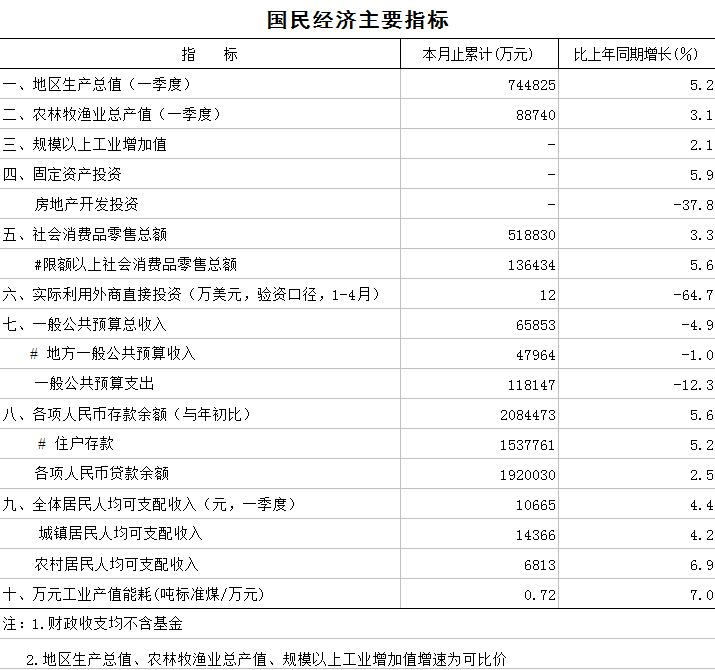Select the value 136434
This screenshot has height=670, width=715.
tap(532, 265)
